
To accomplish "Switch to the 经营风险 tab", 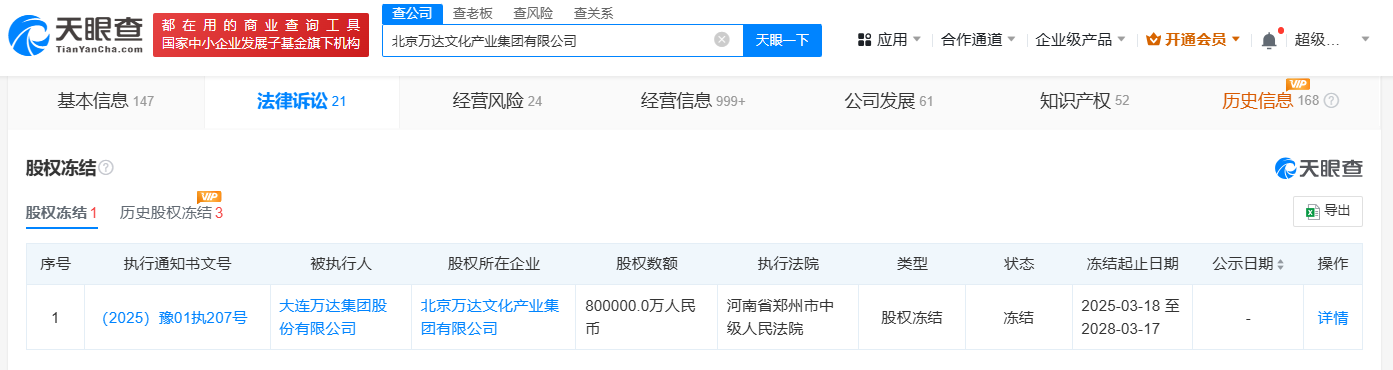I will pyautogui.click(x=497, y=101).
